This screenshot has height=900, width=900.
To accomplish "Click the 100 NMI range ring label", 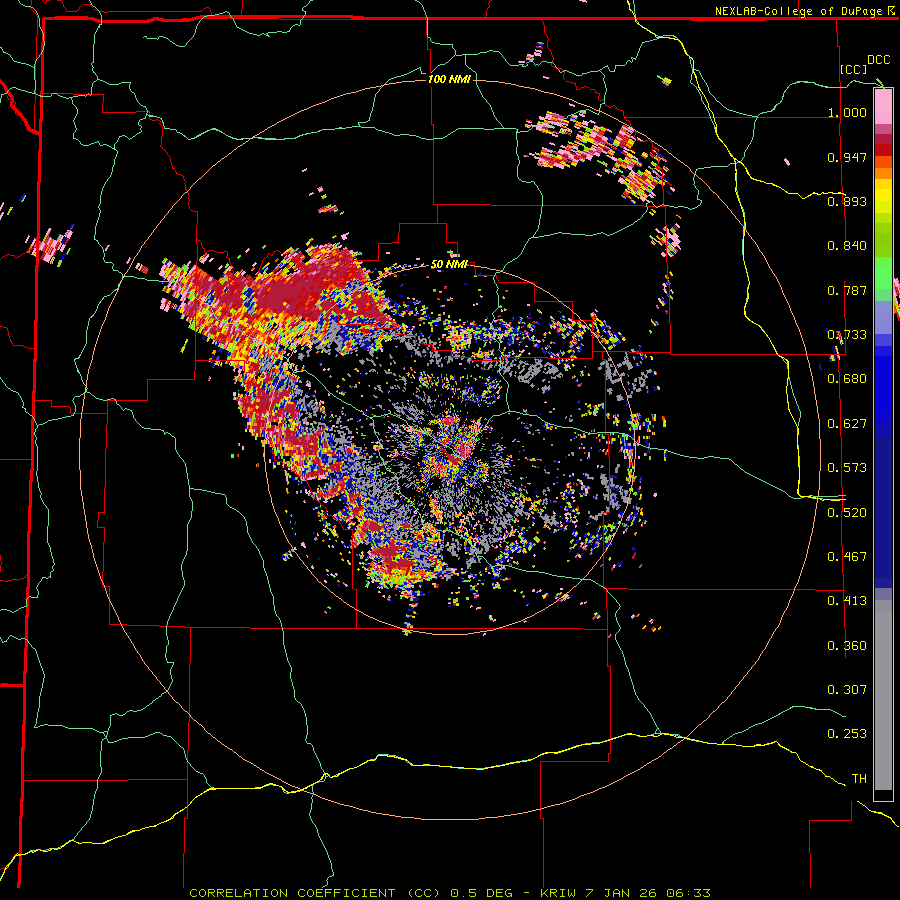I will coord(449,79).
